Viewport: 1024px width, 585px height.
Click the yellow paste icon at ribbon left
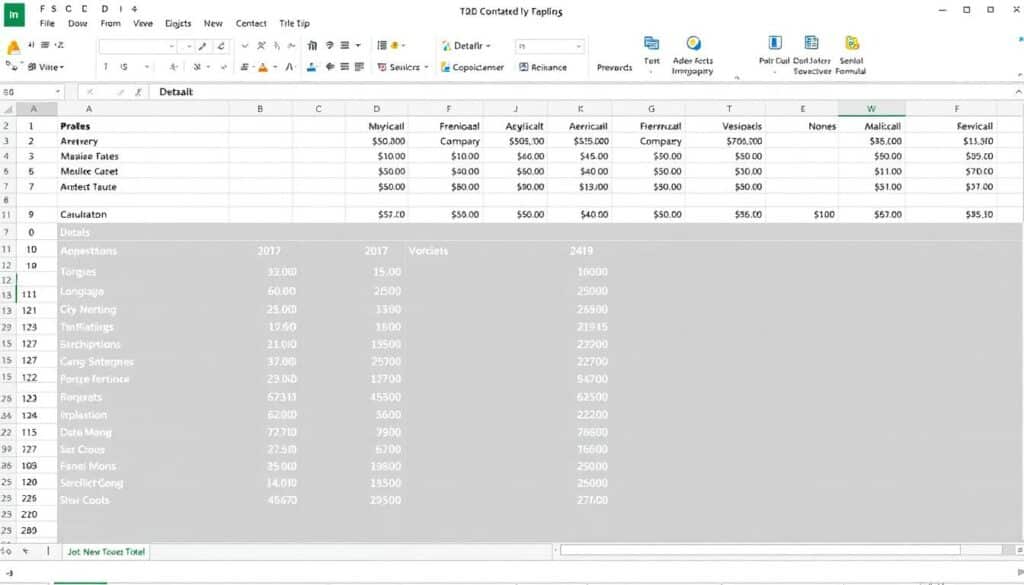(13, 47)
